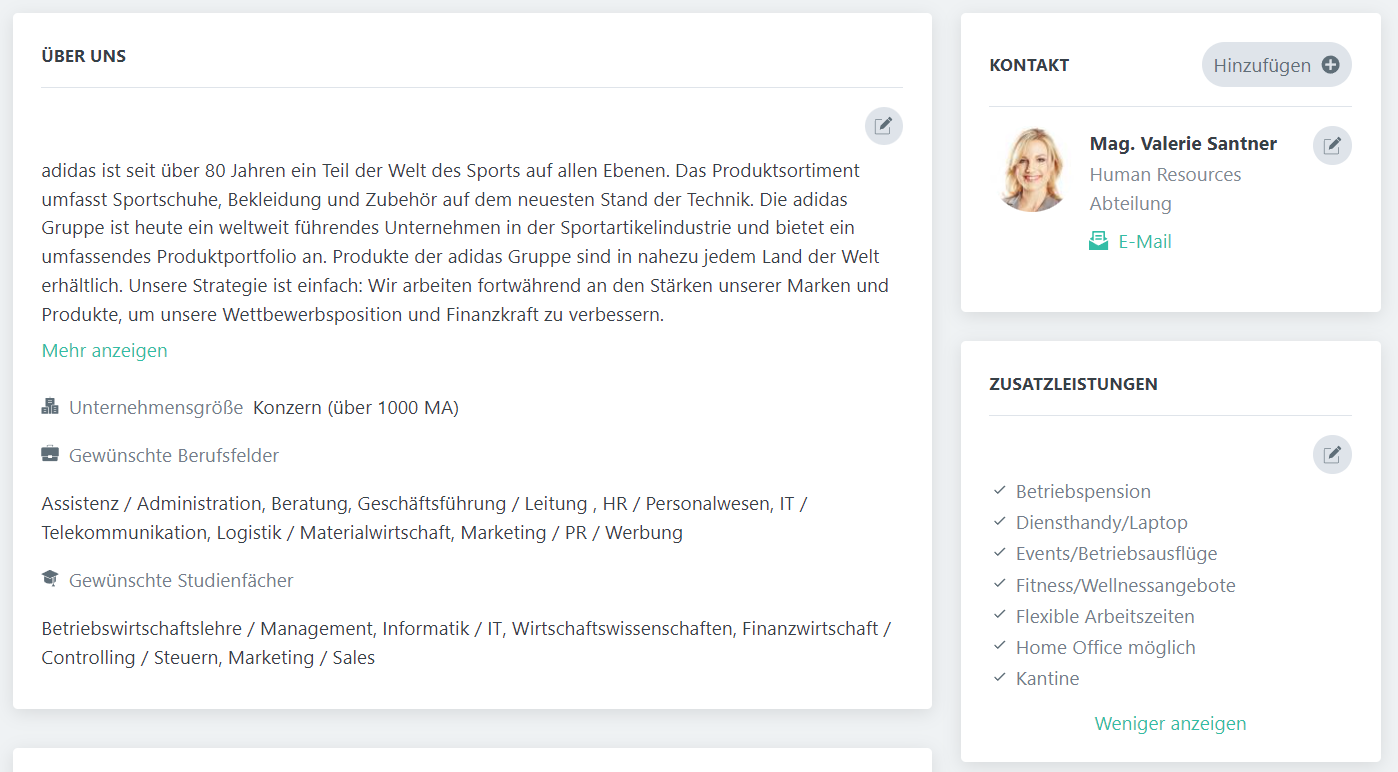Viewport: 1398px width, 772px height.
Task: Collapse benefits list with Weniger anzeigen
Action: (1170, 723)
